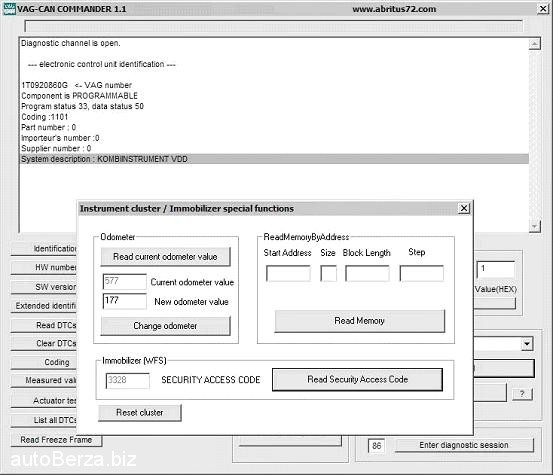Click the log scroll down arrow
Screen dimensions: 553x476
(535, 226)
